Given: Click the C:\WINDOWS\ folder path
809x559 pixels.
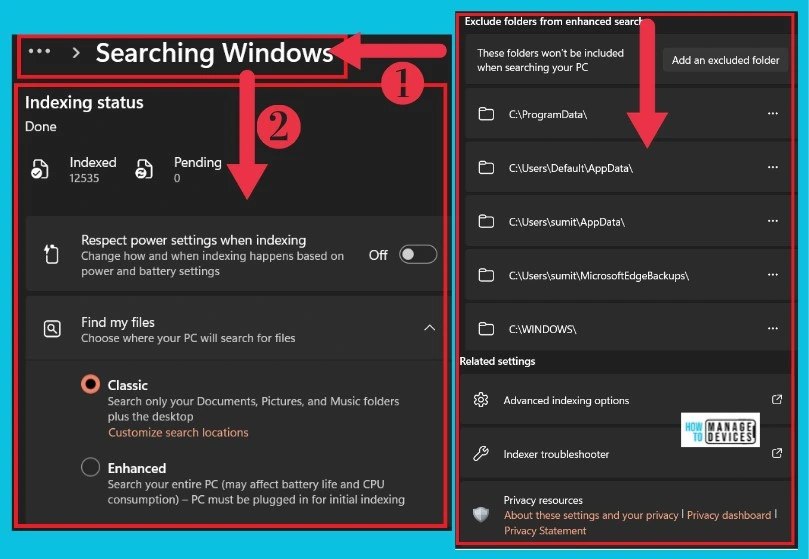Looking at the screenshot, I should point(542,329).
